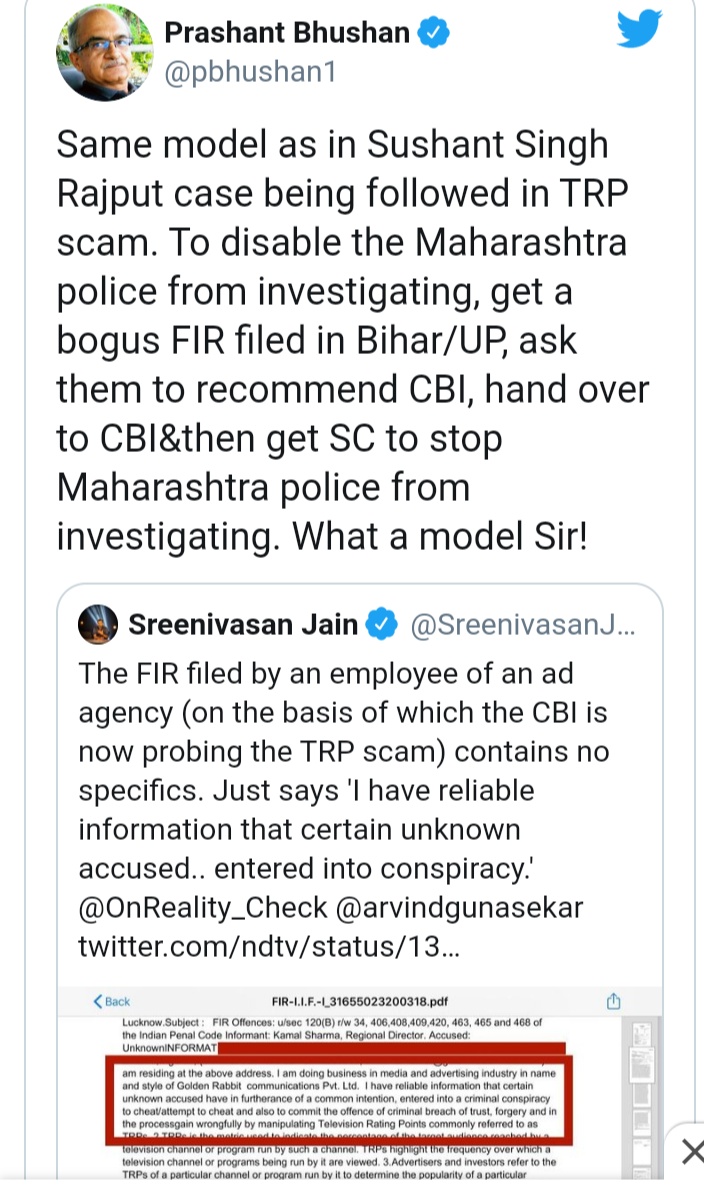
Task: Tap the share icon in PDF viewer
Action: pyautogui.click(x=614, y=1000)
